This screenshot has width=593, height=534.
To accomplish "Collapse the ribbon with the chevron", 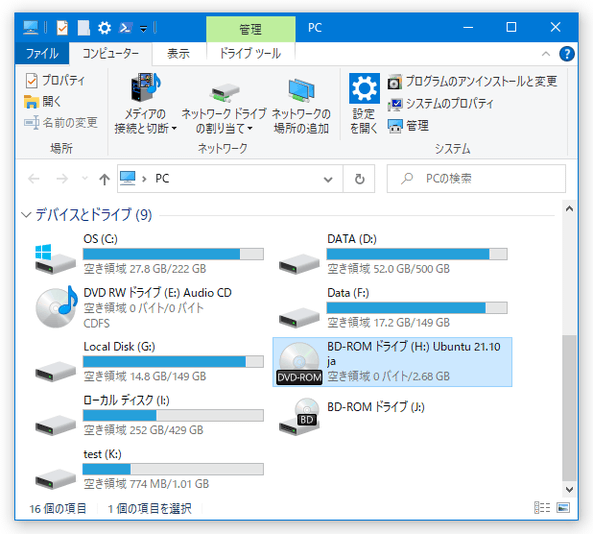I will pyautogui.click(x=545, y=54).
